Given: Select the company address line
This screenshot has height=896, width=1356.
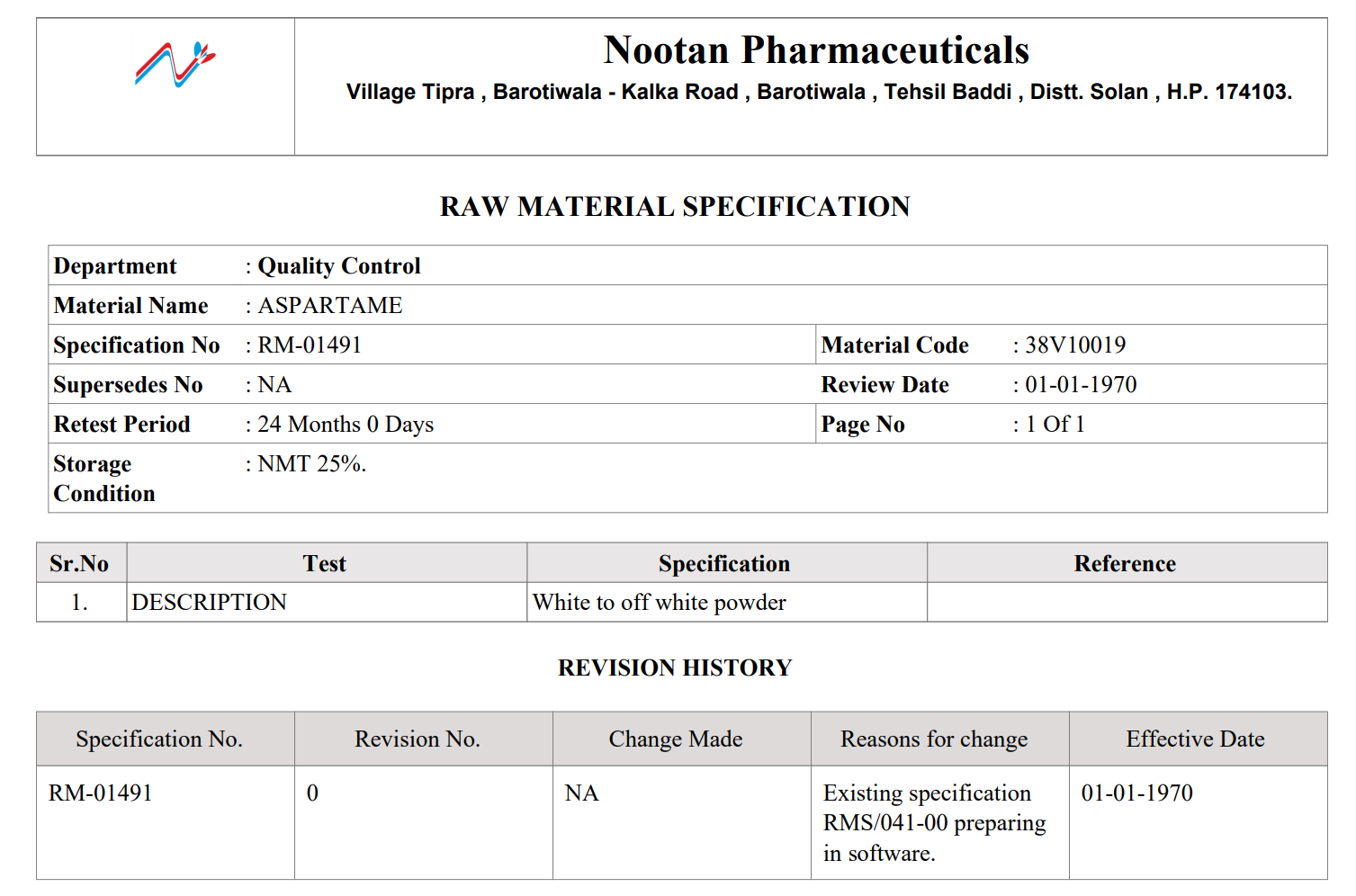Looking at the screenshot, I should (819, 92).
